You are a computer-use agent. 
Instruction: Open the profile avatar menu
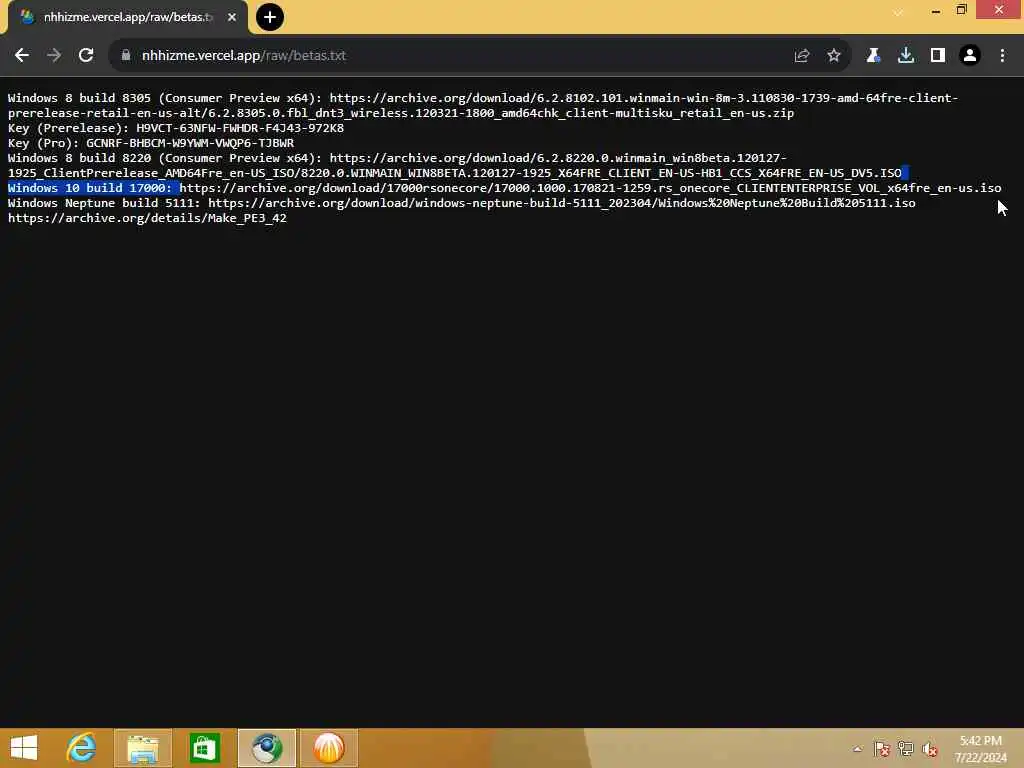click(x=970, y=56)
